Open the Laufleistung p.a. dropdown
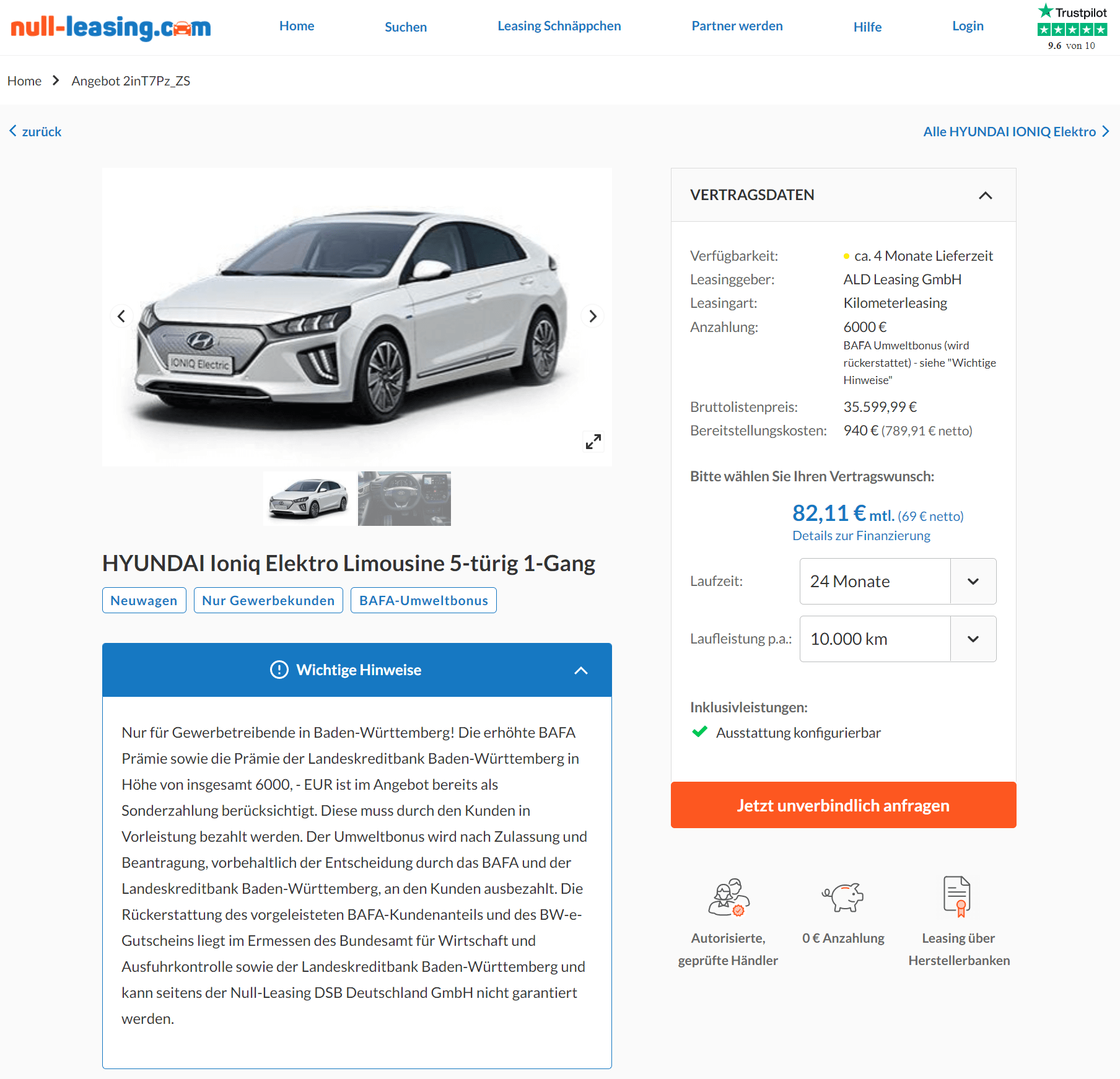This screenshot has height=1079, width=1120. click(898, 639)
